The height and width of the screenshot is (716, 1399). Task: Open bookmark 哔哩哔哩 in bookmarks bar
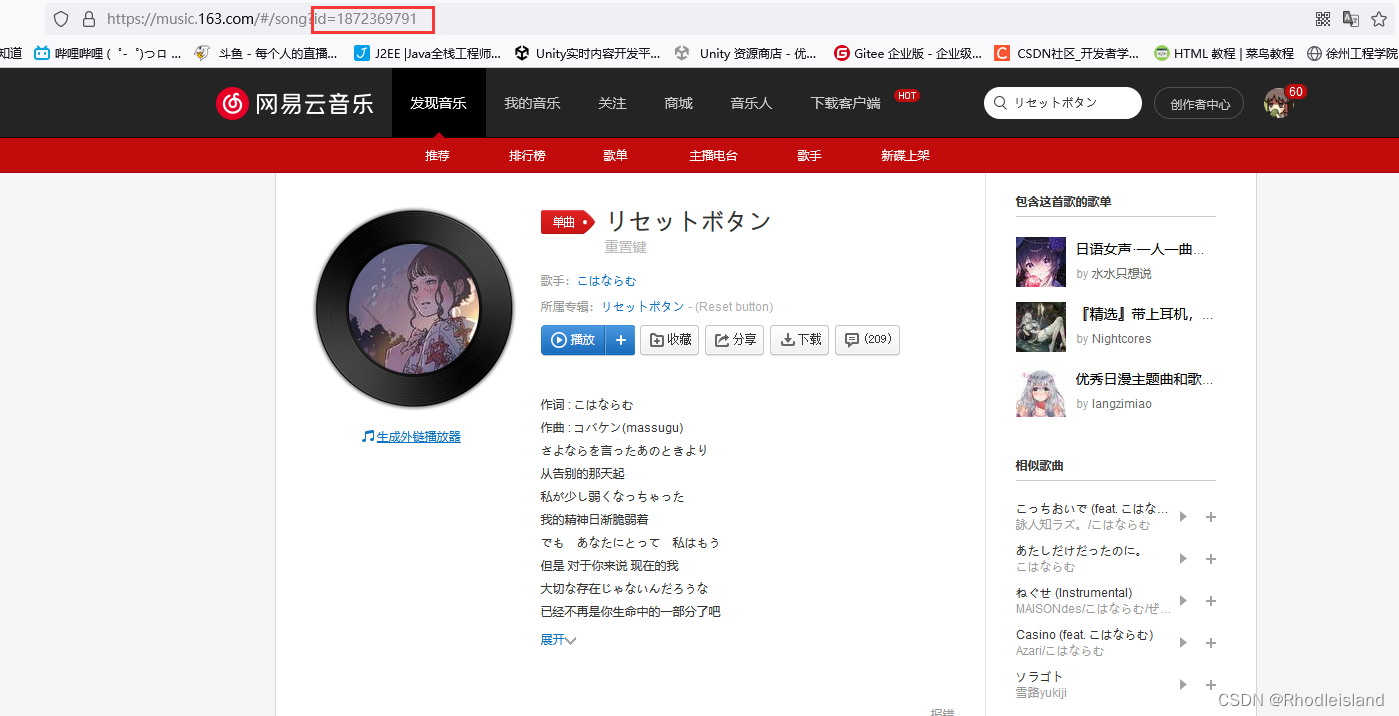(107, 54)
